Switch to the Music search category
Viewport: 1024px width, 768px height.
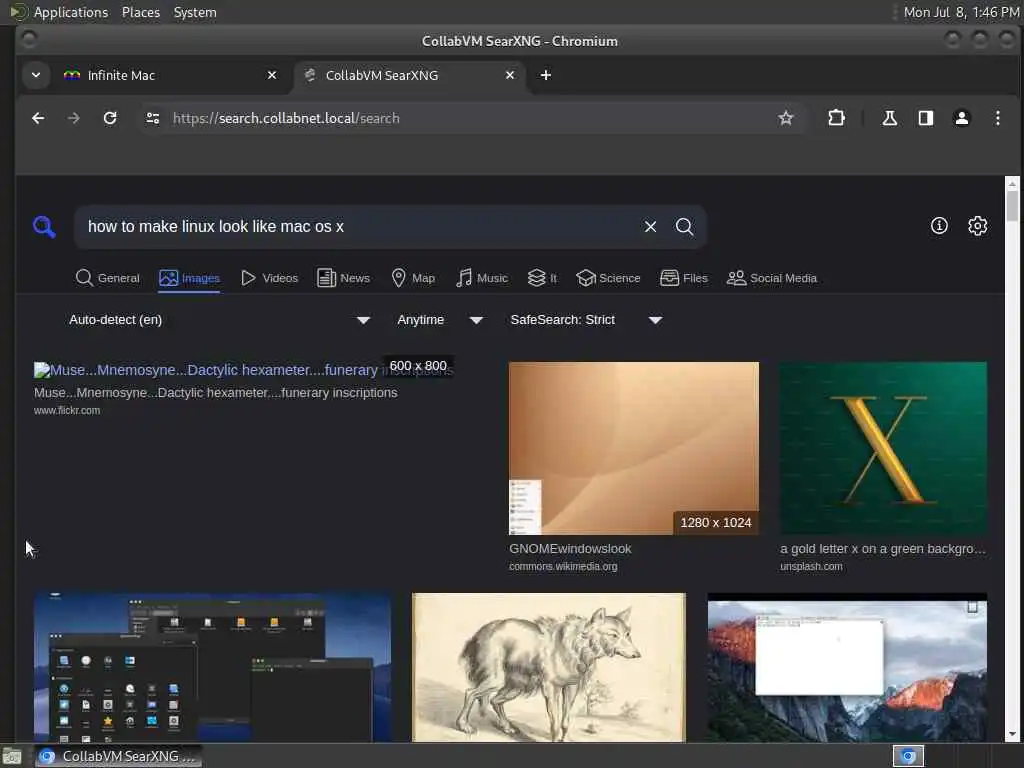point(482,278)
